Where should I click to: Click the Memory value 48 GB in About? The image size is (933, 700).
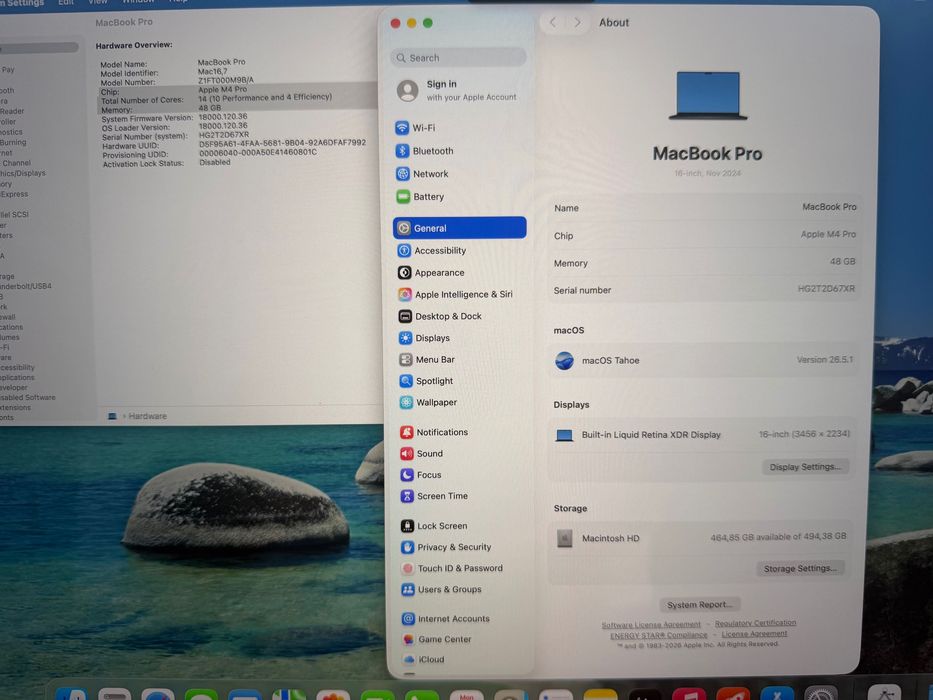tap(843, 261)
